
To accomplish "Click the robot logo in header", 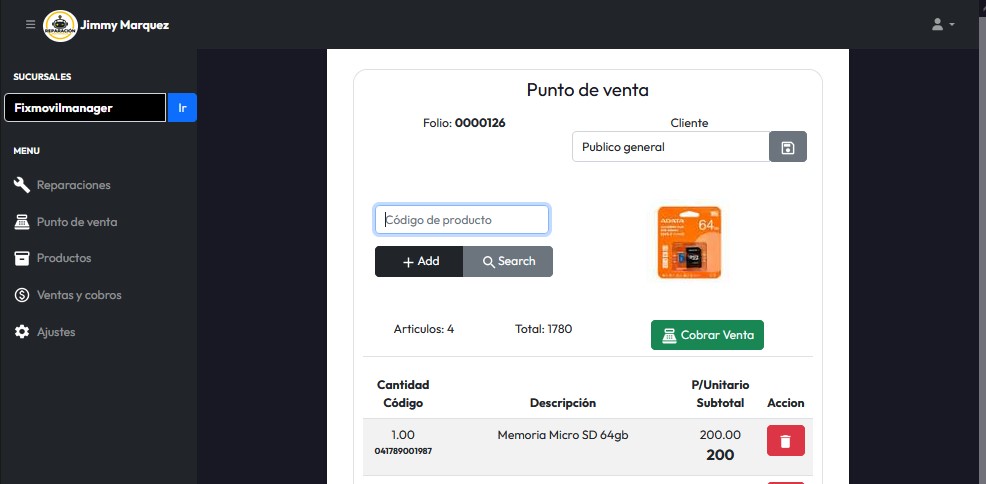I will click(60, 25).
